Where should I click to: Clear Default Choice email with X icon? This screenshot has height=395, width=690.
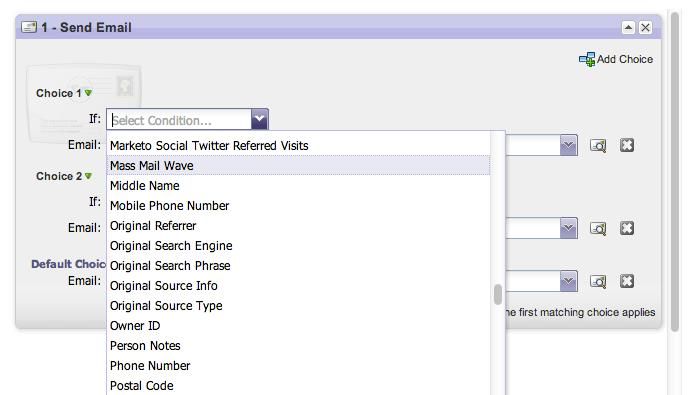[x=627, y=281]
